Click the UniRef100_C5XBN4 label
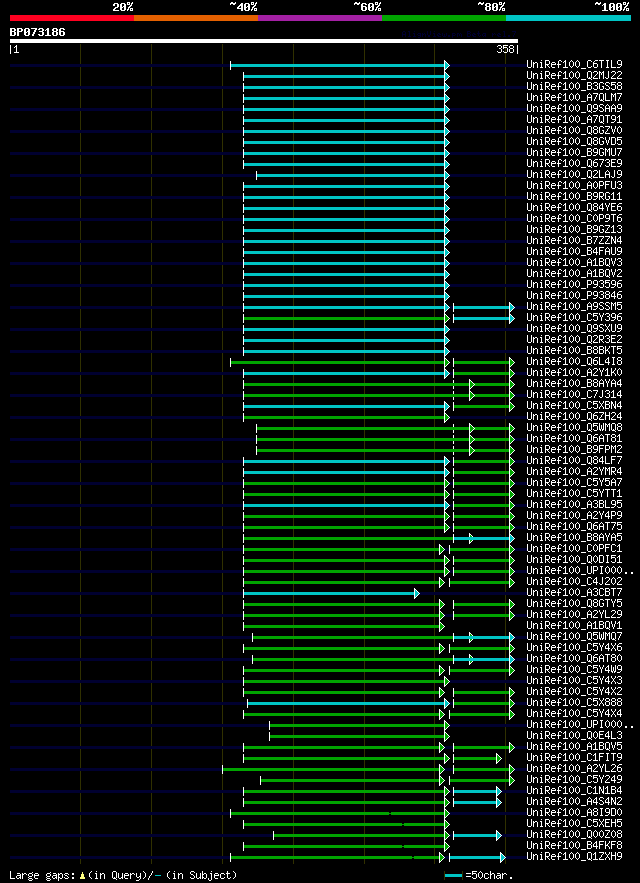The height and width of the screenshot is (883, 640). (x=574, y=406)
